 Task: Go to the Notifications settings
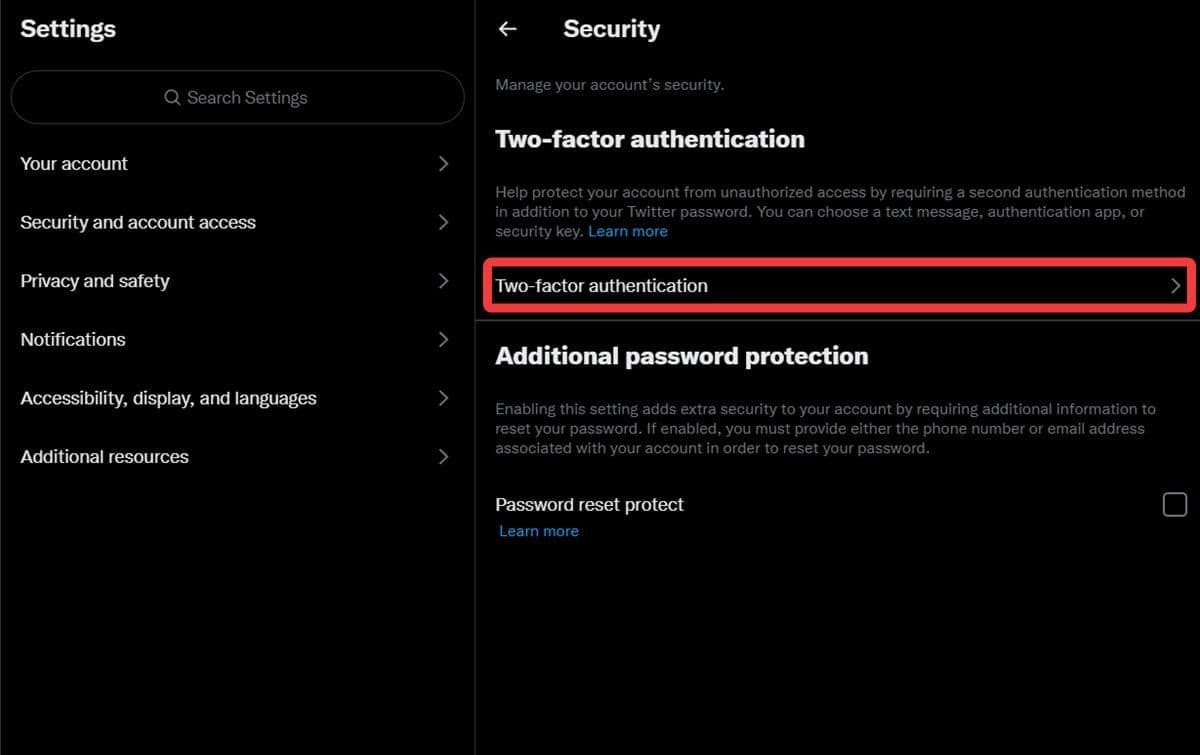point(73,340)
